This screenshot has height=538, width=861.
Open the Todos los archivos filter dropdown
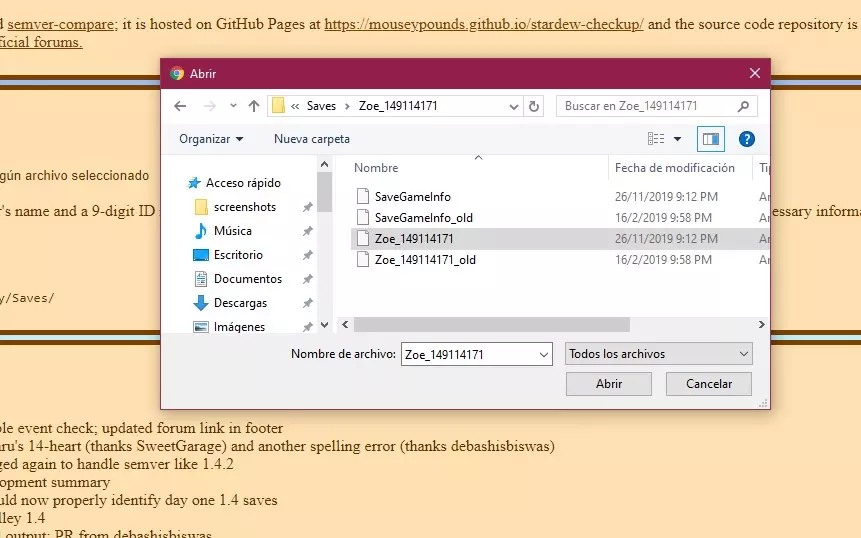click(658, 354)
